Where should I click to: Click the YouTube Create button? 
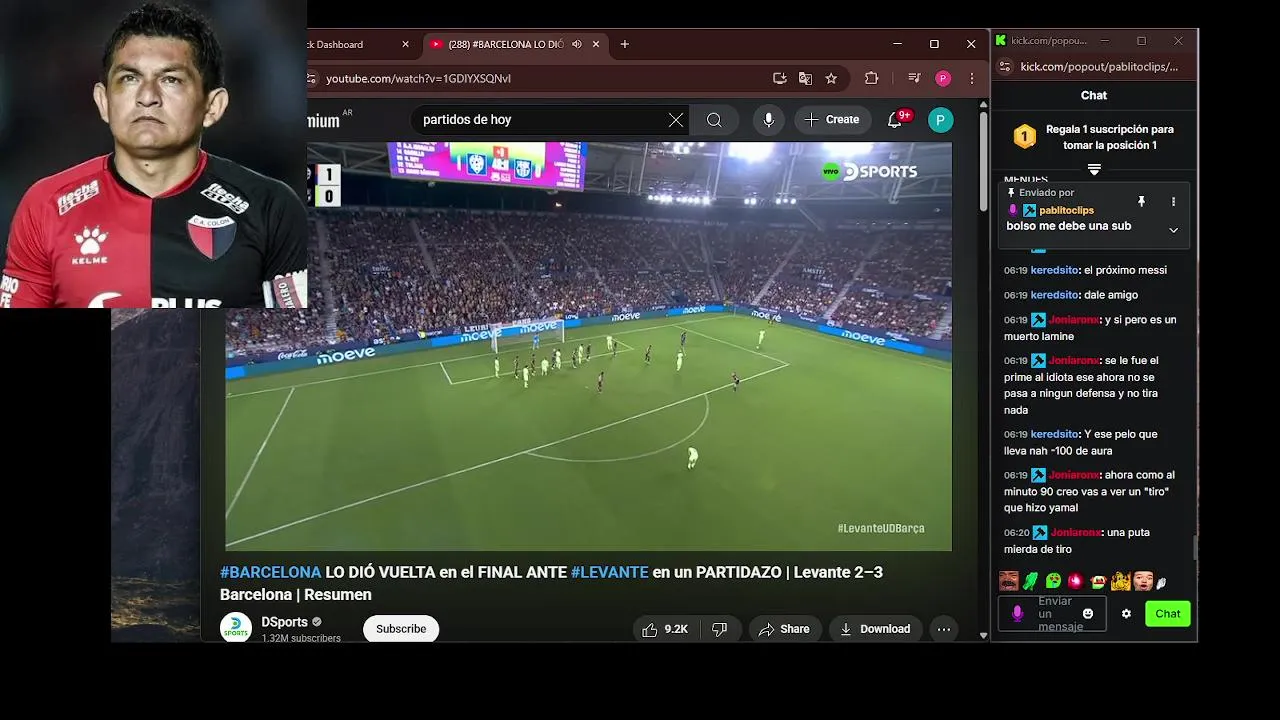coord(832,120)
